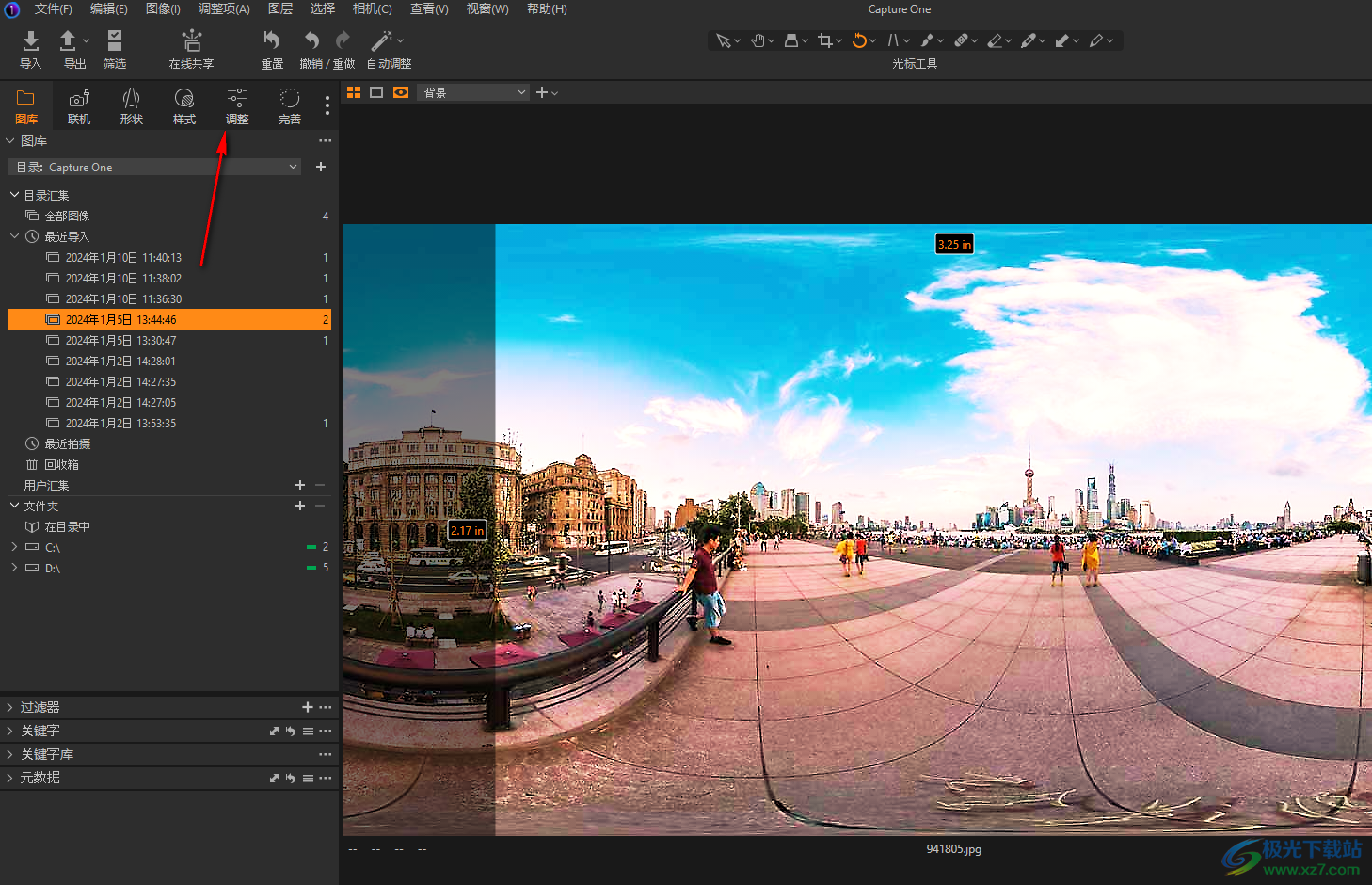The height and width of the screenshot is (885, 1372).
Task: Select the heal bandage cursor tool
Action: (961, 40)
